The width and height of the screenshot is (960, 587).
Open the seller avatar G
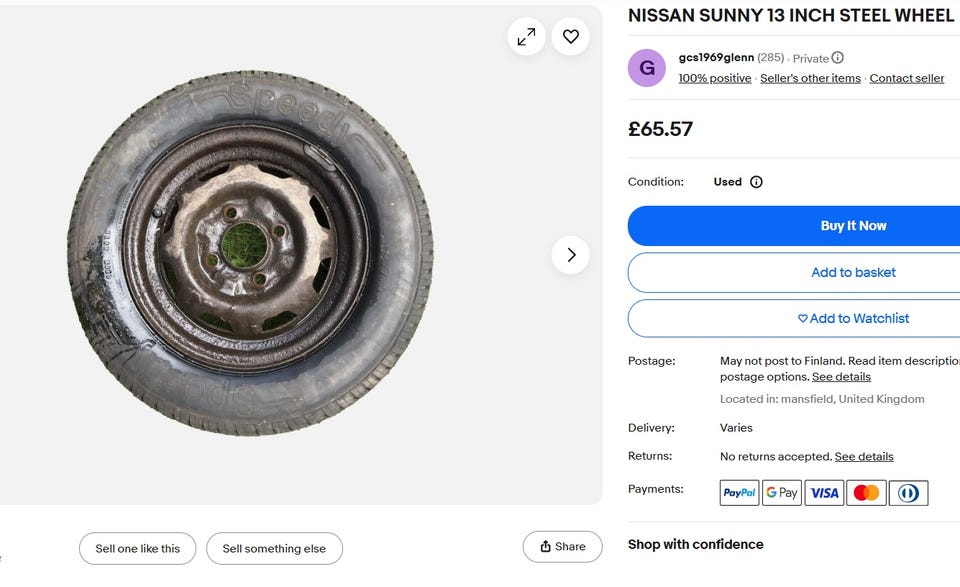coord(647,68)
